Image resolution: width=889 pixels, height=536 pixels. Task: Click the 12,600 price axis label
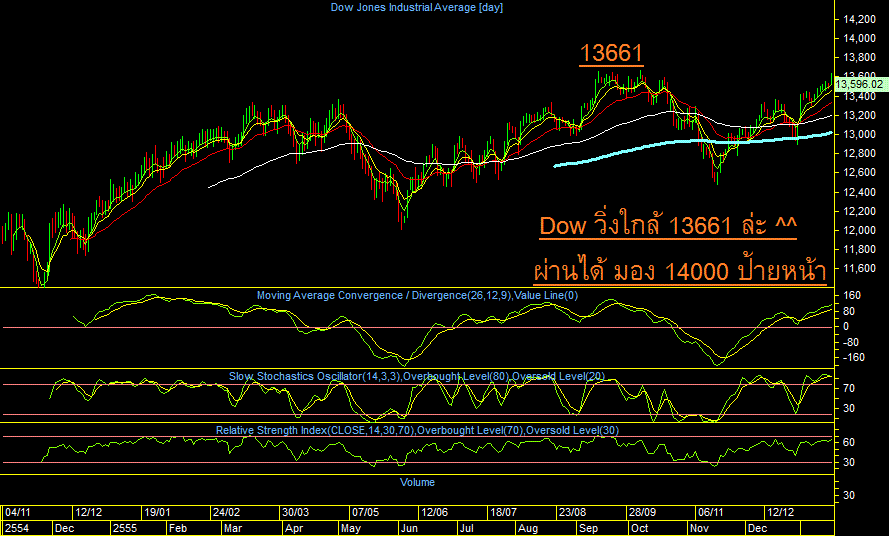click(x=859, y=172)
